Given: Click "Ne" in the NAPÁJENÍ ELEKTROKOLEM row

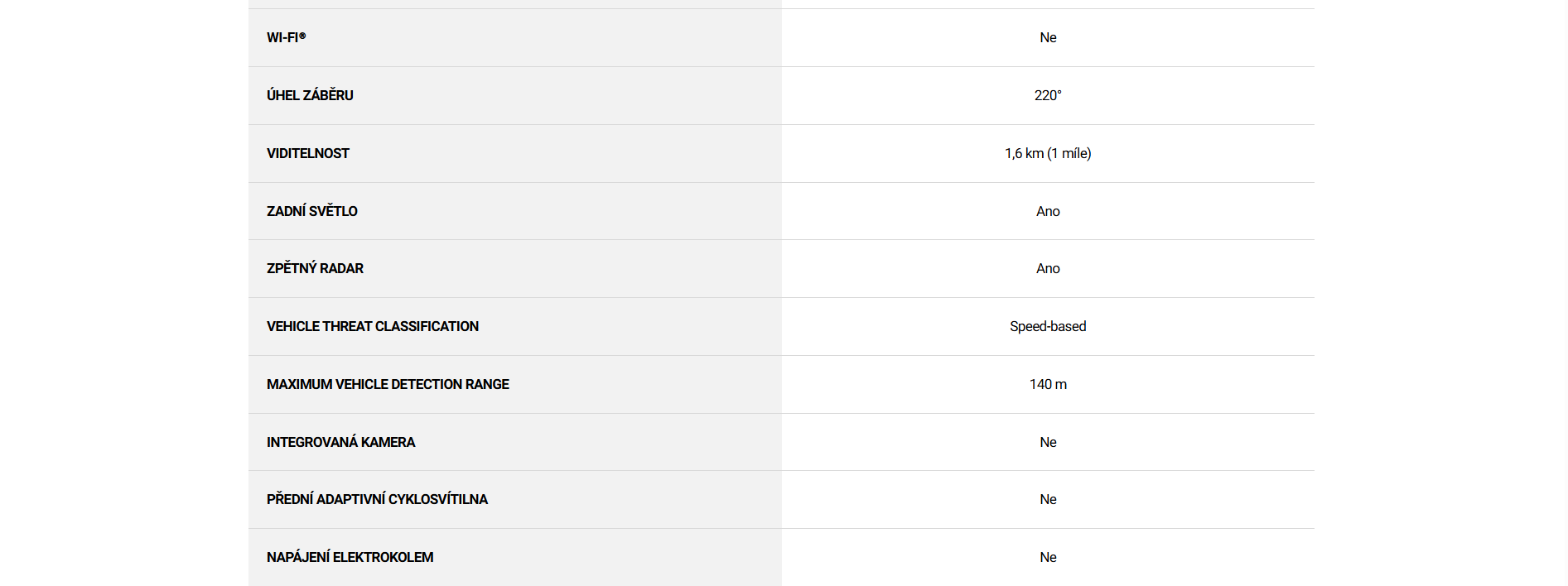Looking at the screenshot, I should (x=1048, y=557).
